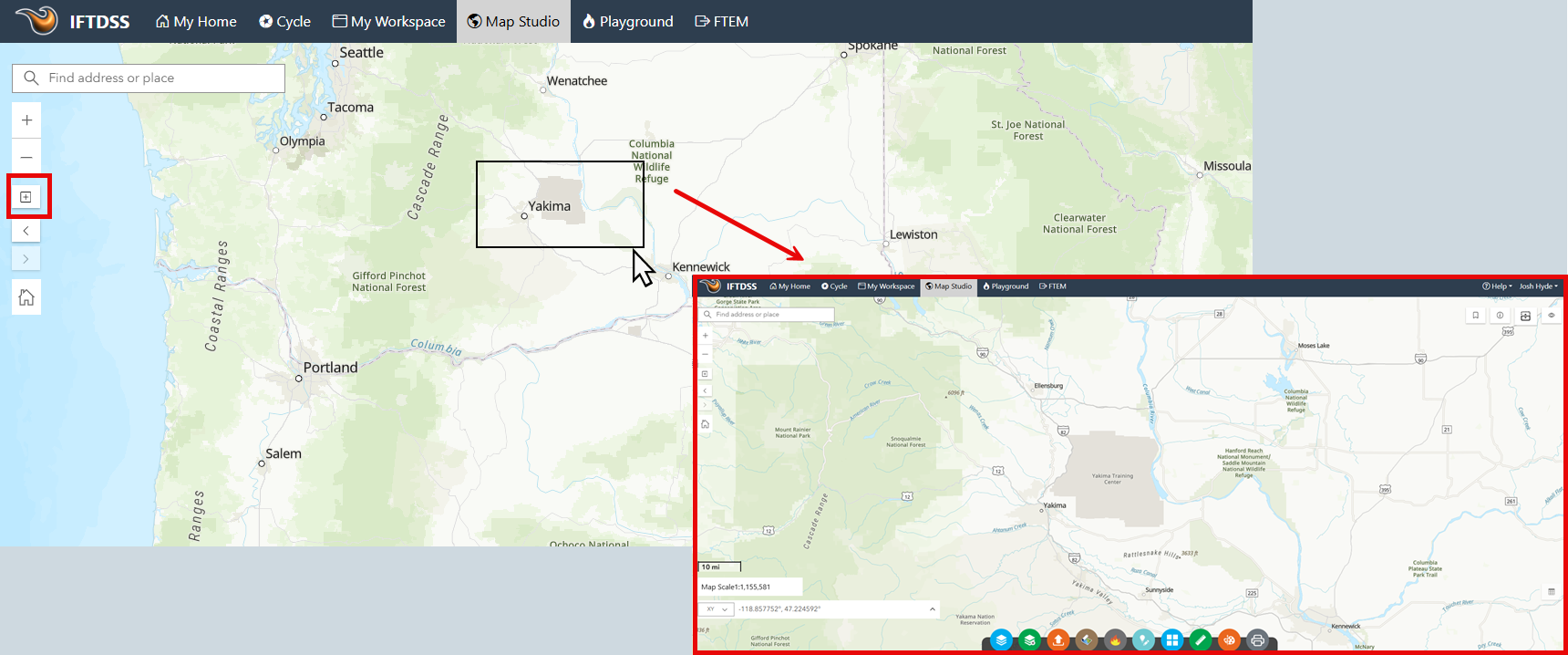Open My Home in inset navigation
Viewport: 1568px width, 655px height.
pos(790,286)
